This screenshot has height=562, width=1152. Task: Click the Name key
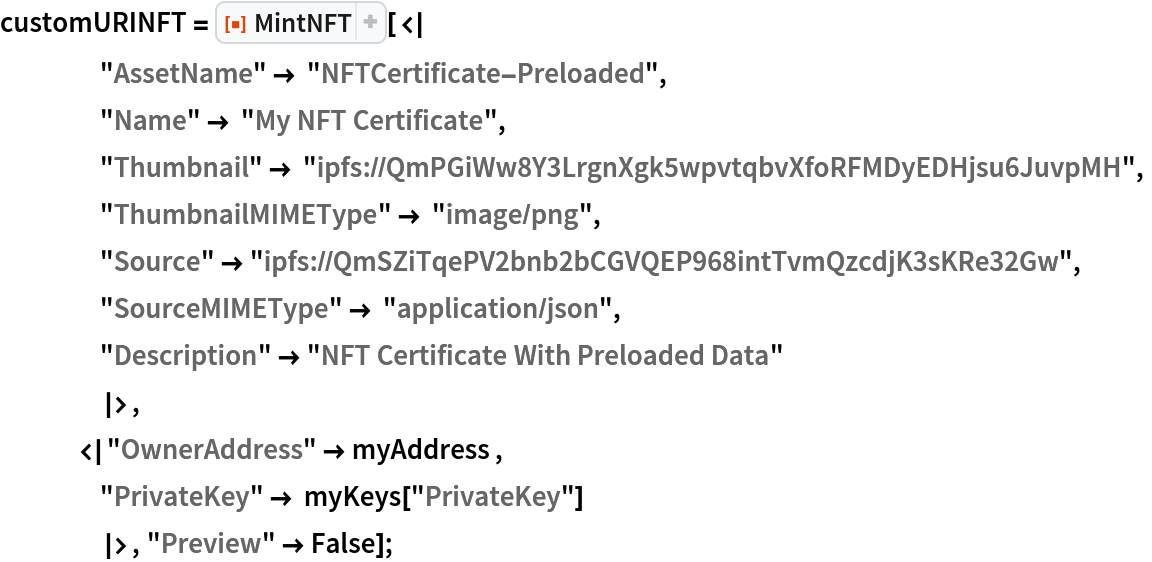pos(150,121)
